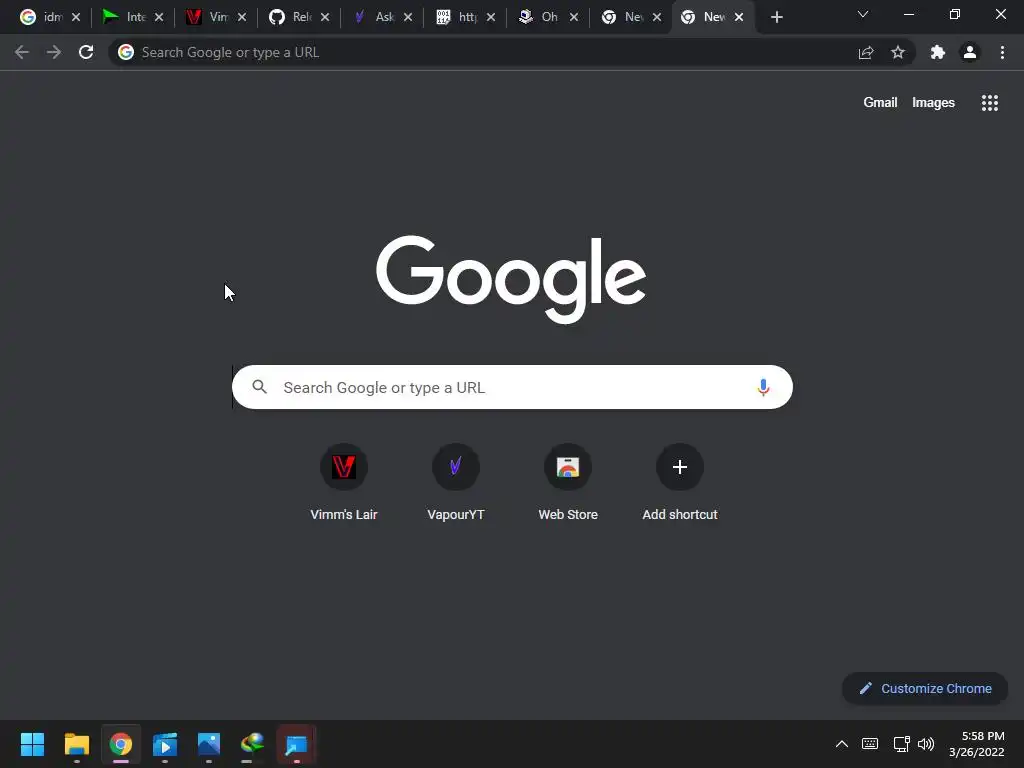This screenshot has width=1024, height=768.
Task: Share this page icon in address bar
Action: coord(866,52)
